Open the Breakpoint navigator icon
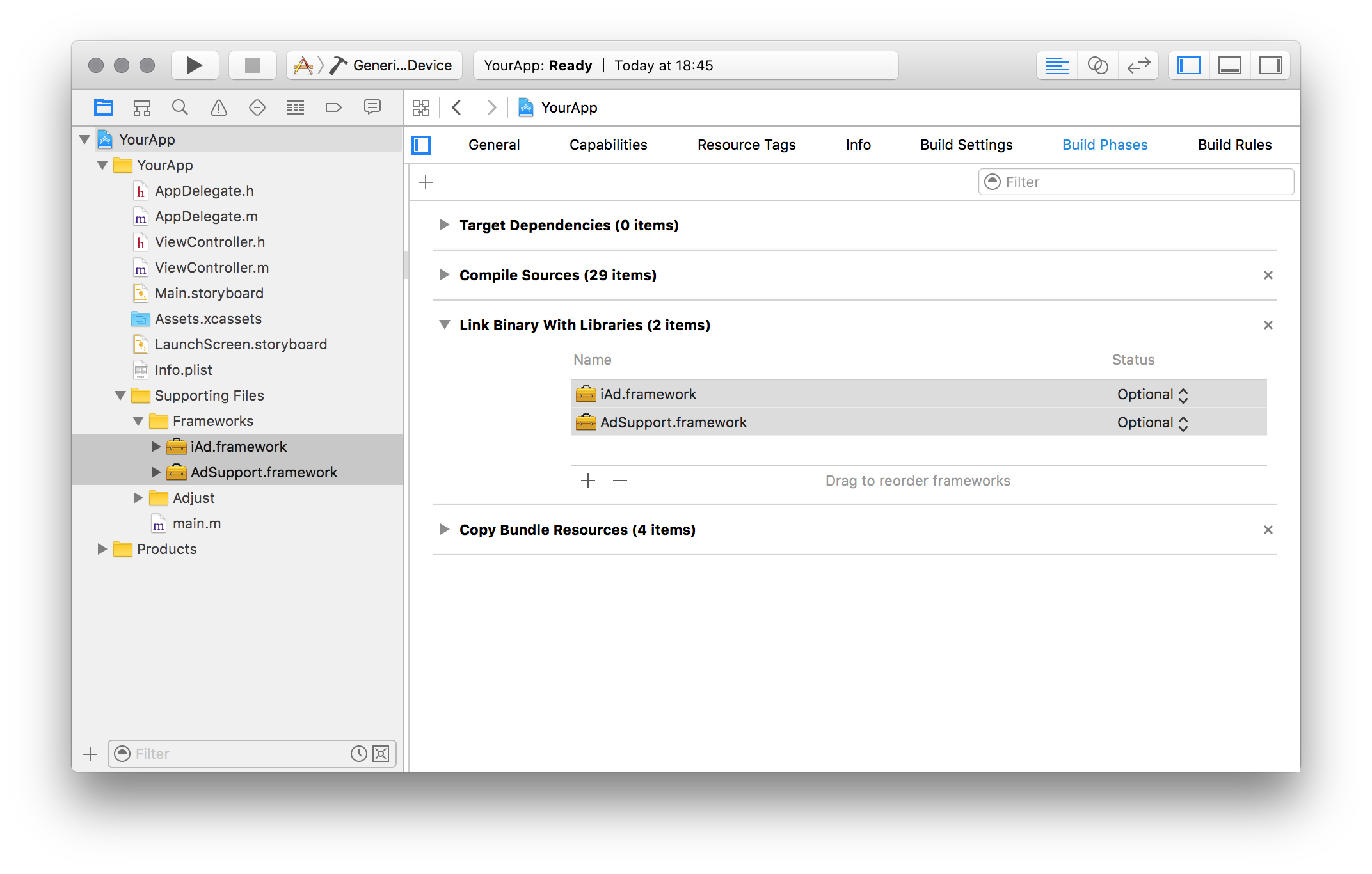The width and height of the screenshot is (1372, 874). 333,107
